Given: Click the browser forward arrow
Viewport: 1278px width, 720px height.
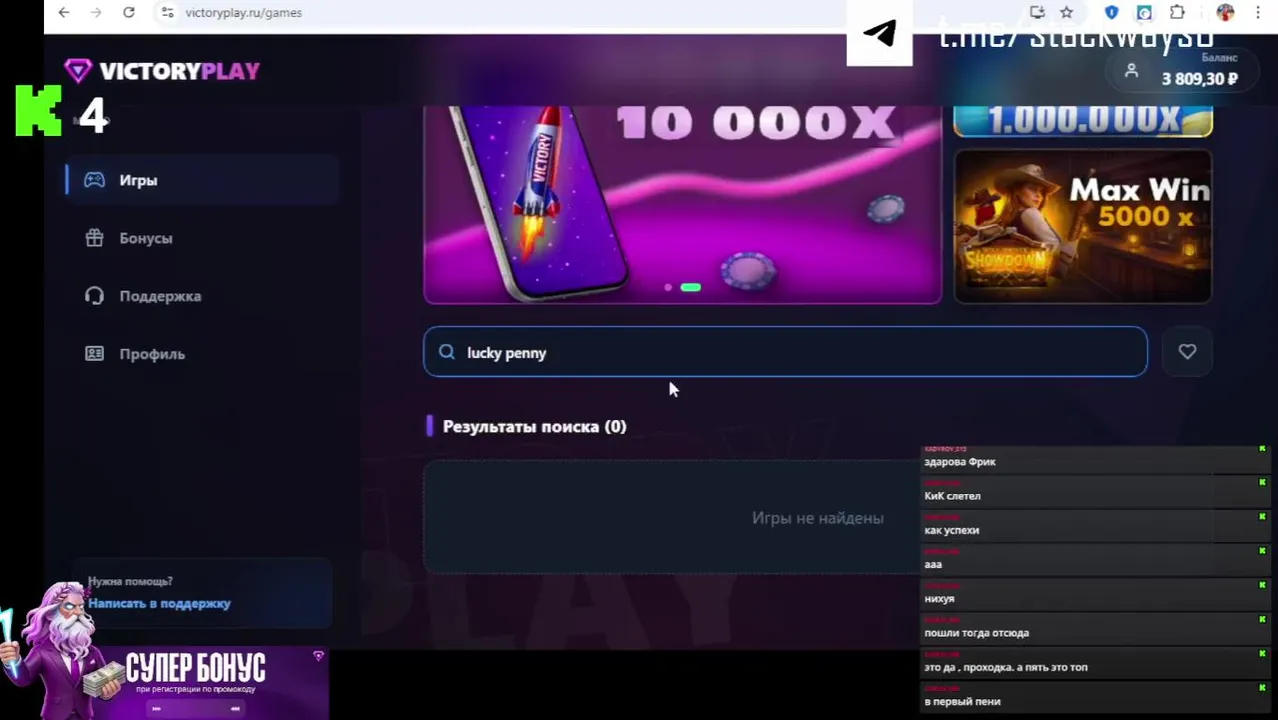Looking at the screenshot, I should pos(96,12).
